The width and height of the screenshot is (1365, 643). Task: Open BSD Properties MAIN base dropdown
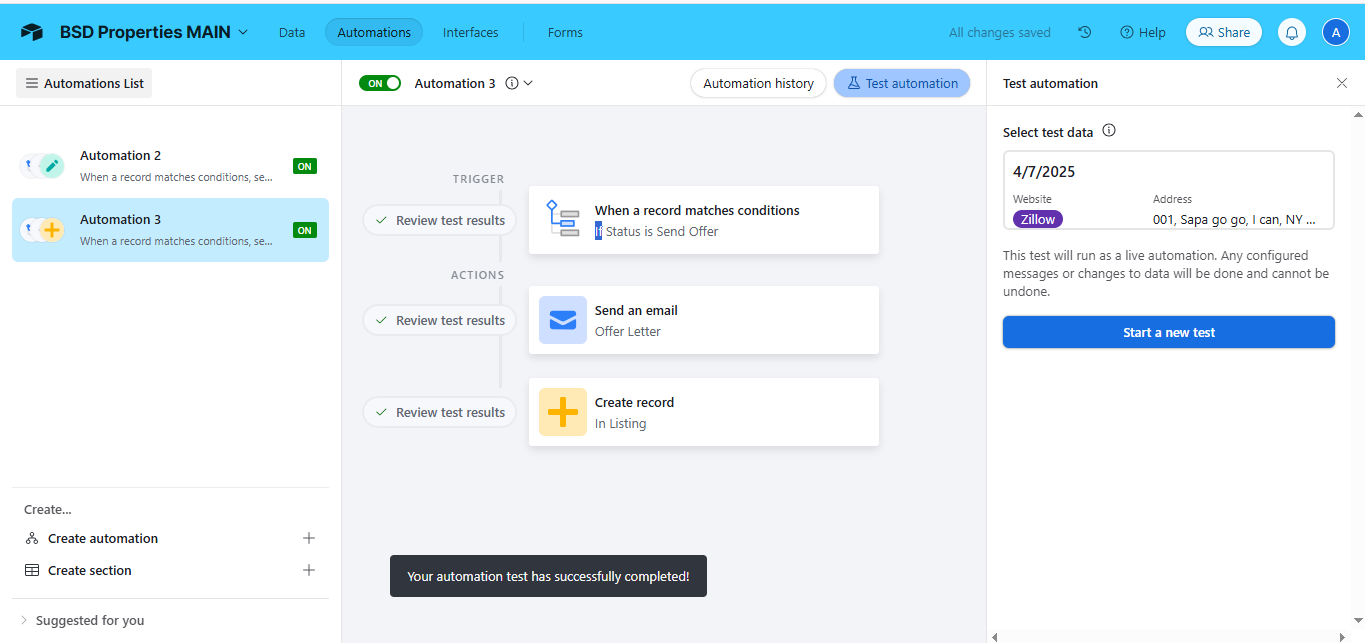(x=154, y=32)
